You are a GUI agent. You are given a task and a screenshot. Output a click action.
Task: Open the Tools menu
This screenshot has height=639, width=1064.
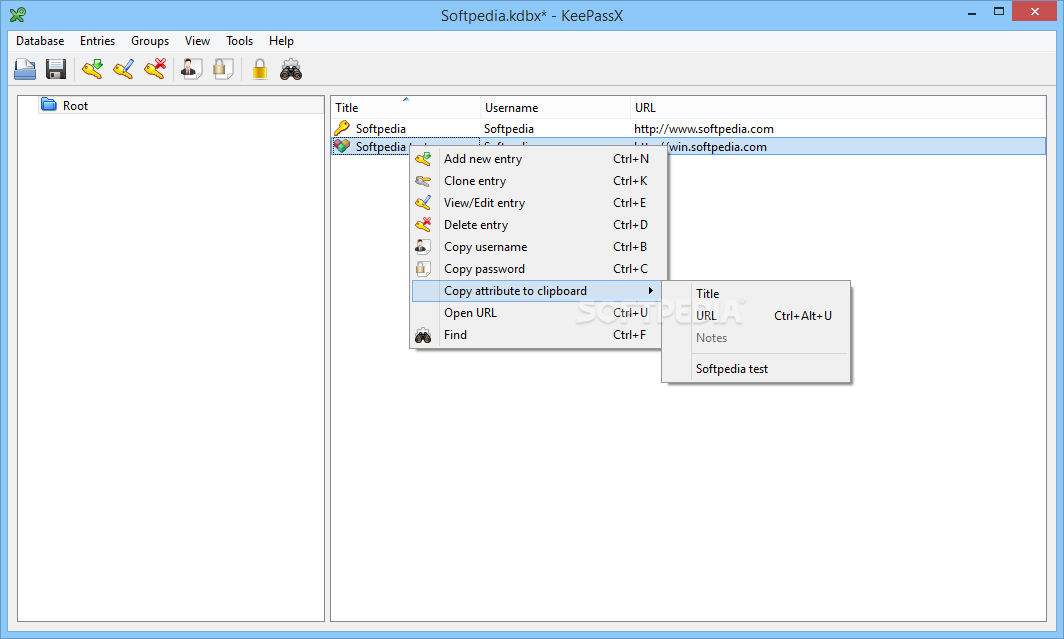239,41
